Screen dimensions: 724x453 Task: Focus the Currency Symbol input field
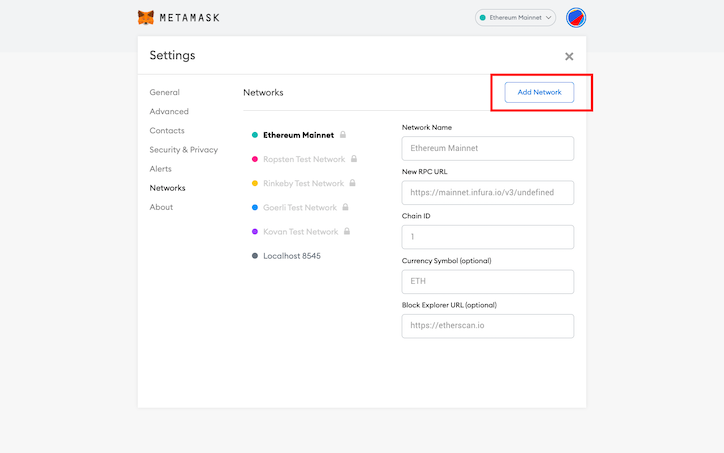coord(488,282)
